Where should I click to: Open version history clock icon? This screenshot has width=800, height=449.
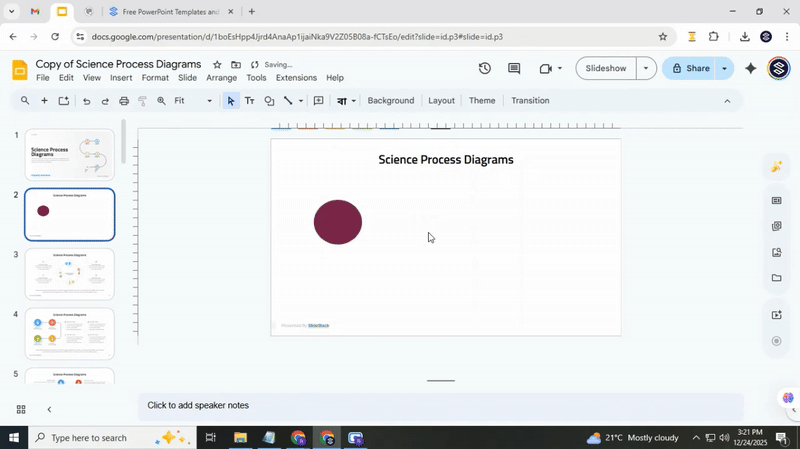pyautogui.click(x=484, y=69)
